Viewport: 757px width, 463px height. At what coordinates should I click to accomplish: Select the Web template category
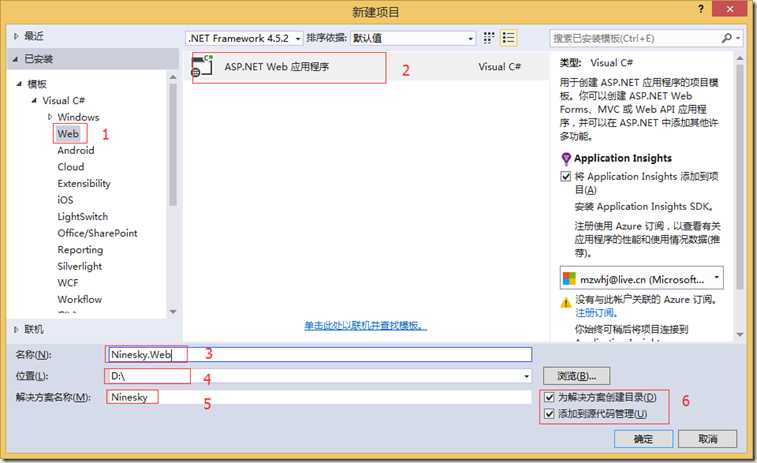[x=68, y=134]
